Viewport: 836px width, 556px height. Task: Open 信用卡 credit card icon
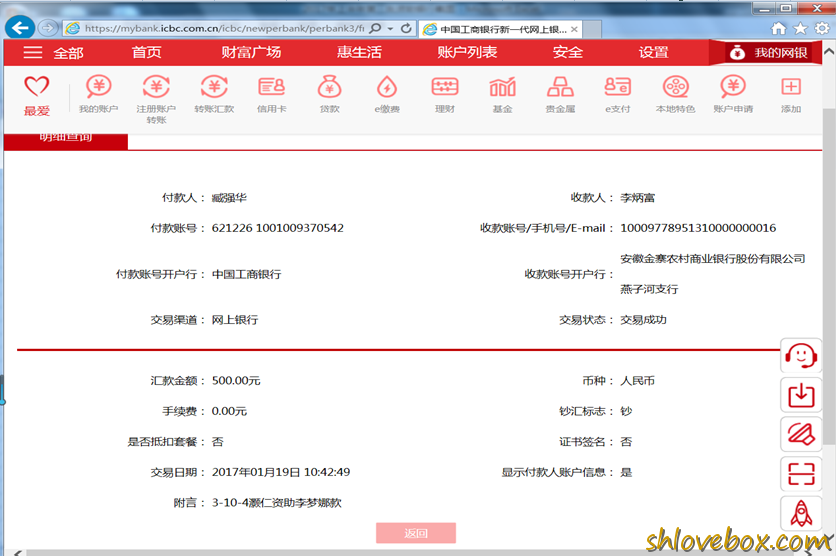click(x=271, y=86)
